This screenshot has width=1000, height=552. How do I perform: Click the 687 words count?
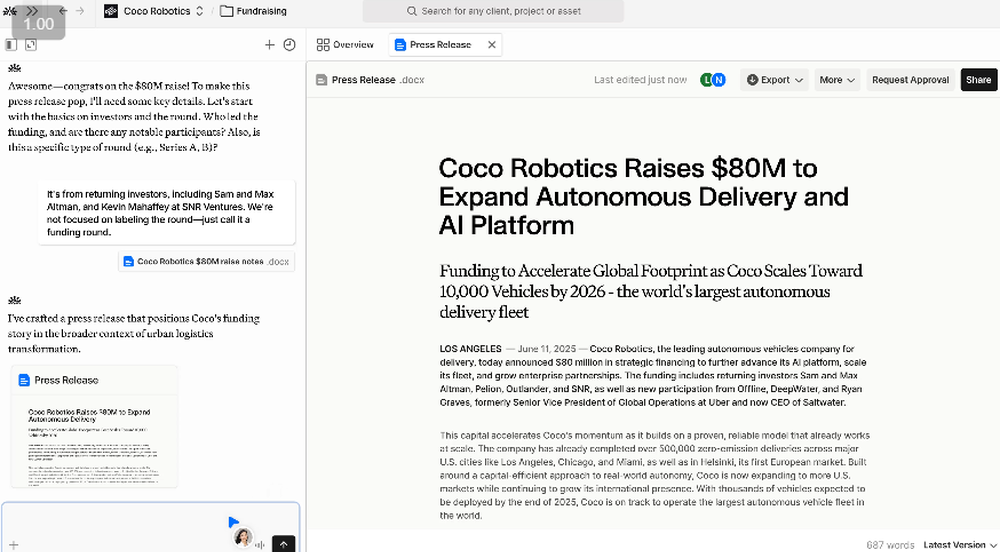coord(890,544)
